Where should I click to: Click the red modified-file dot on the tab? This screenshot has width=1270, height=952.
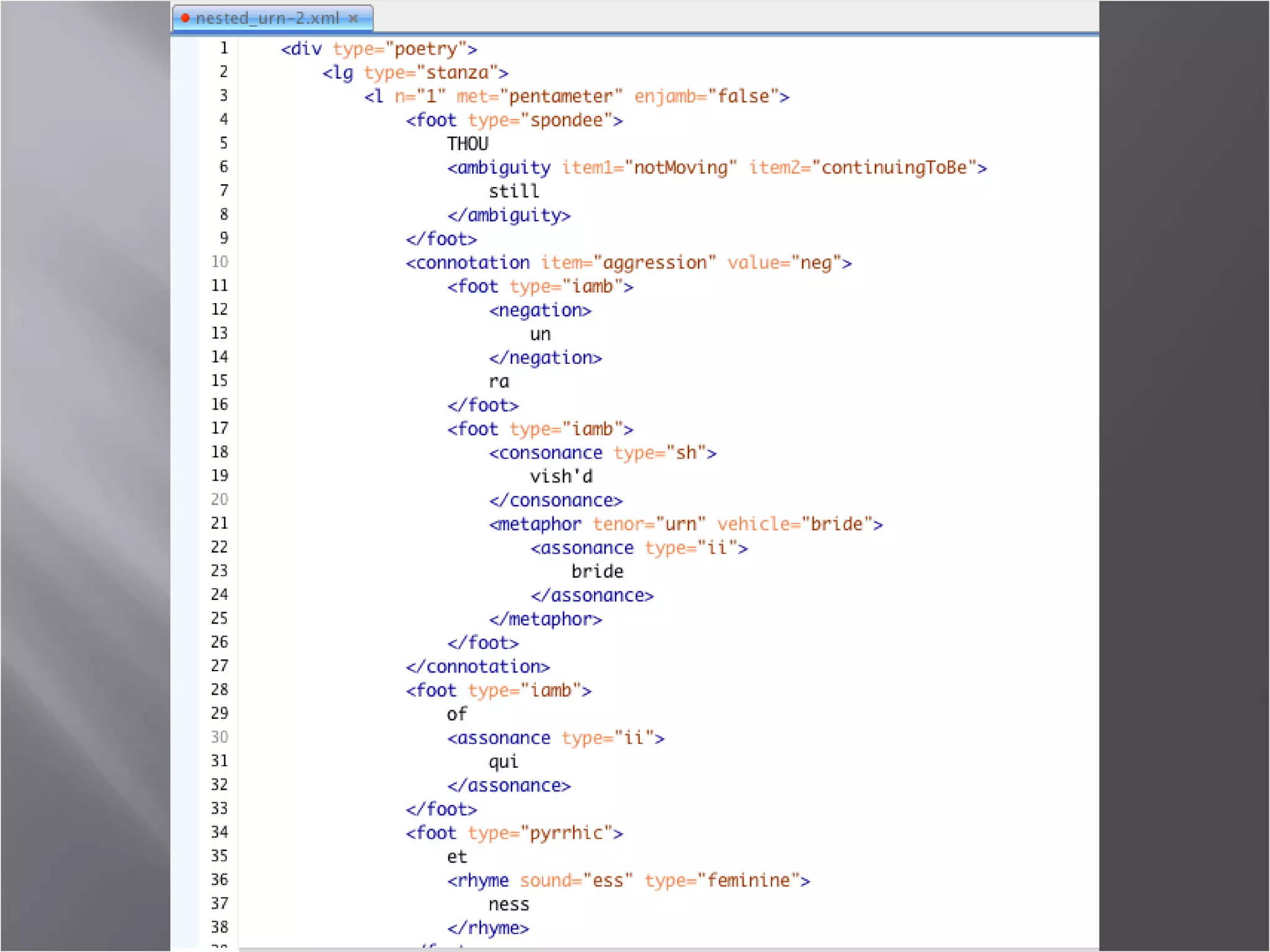point(185,17)
